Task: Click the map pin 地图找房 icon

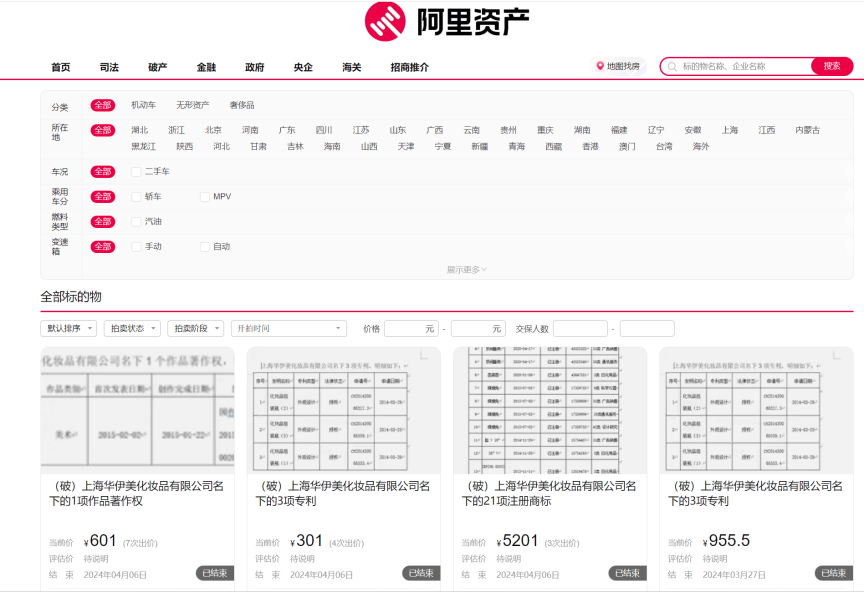Action: (600, 66)
